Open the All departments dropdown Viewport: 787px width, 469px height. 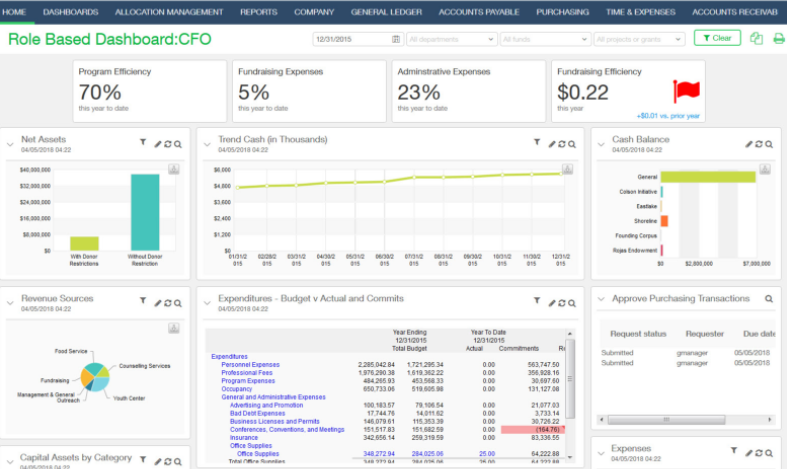click(x=451, y=39)
